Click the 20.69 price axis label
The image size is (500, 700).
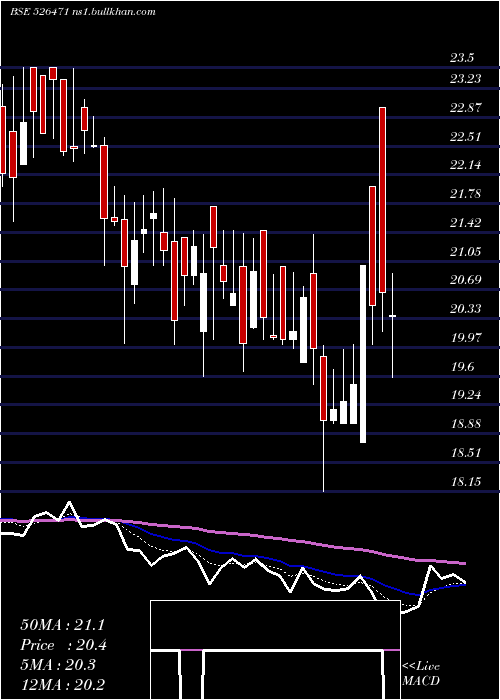tap(466, 280)
